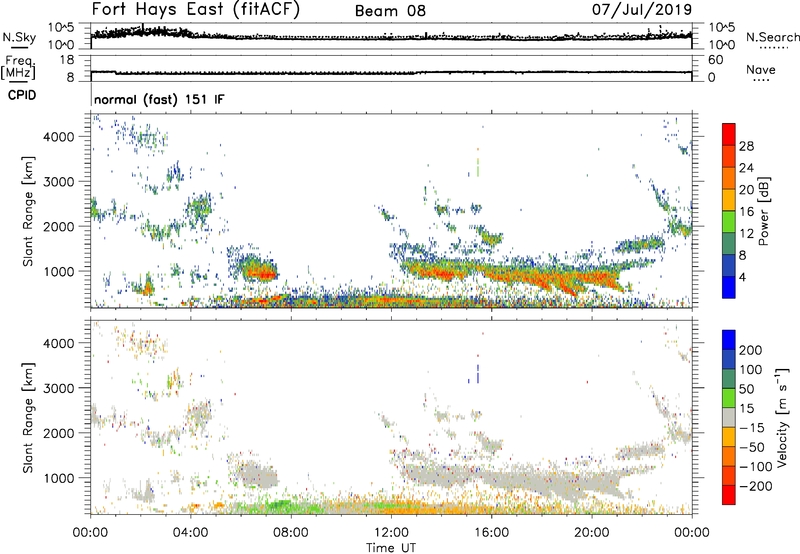The height and width of the screenshot is (554, 800).
Task: Click the 'Fort Hays East (fitACF)' title
Action: (x=196, y=10)
